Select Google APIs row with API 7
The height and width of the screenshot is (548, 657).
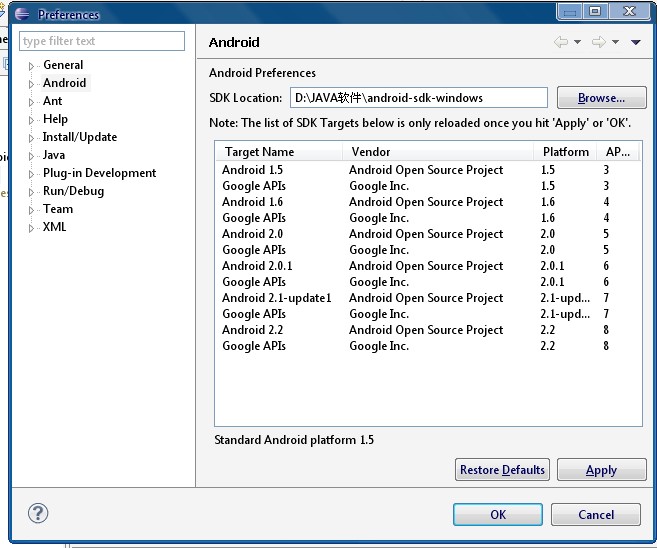coord(428,314)
